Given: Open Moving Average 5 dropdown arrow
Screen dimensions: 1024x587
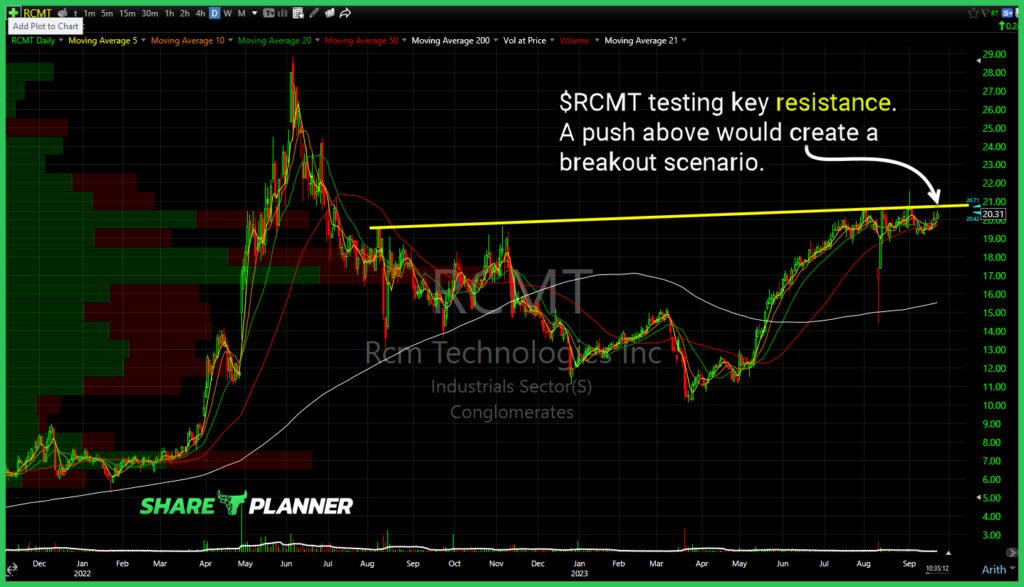Looking at the screenshot, I should coord(143,40).
